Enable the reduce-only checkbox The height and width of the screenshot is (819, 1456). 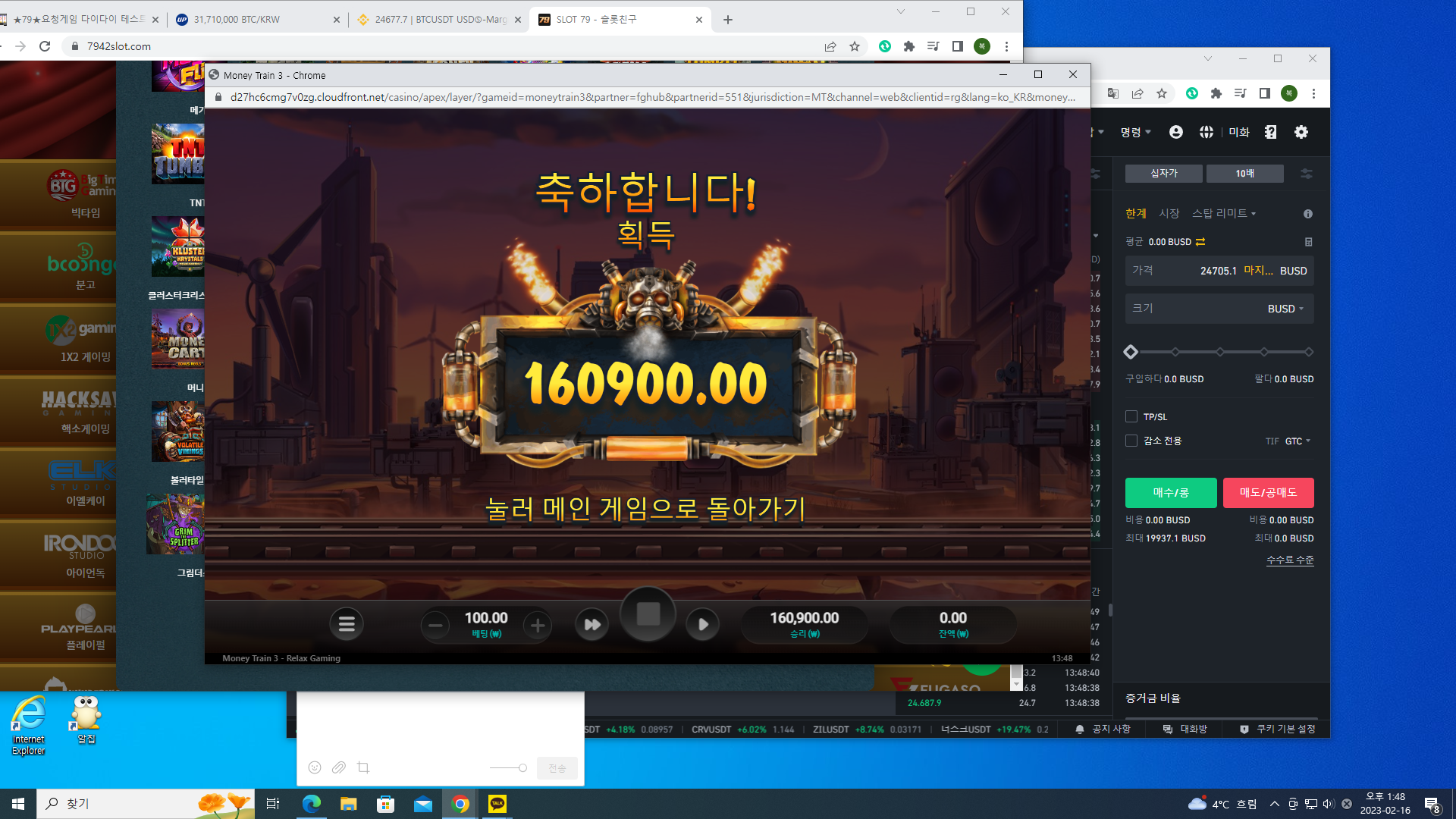1131,441
